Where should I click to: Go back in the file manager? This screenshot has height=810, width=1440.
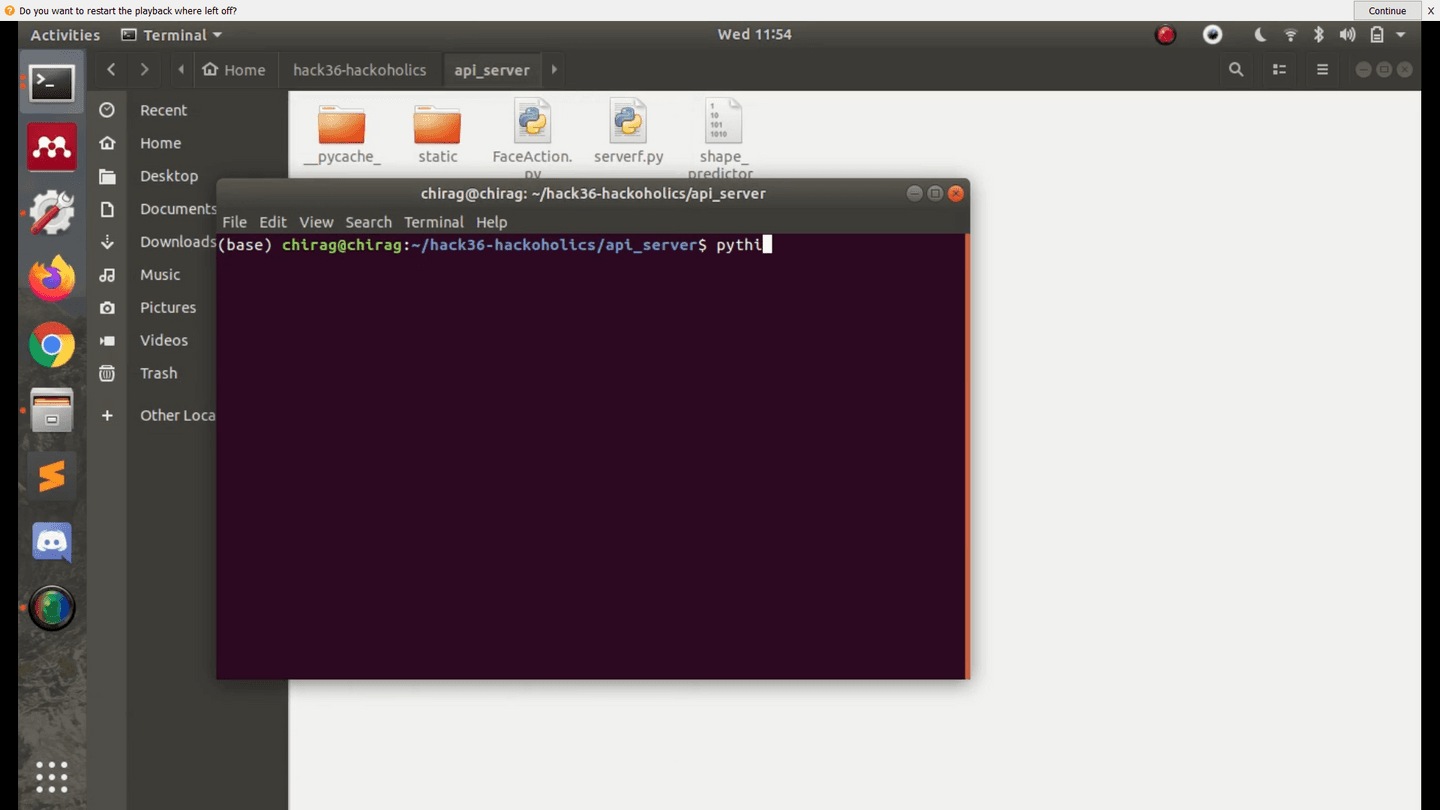pos(111,69)
